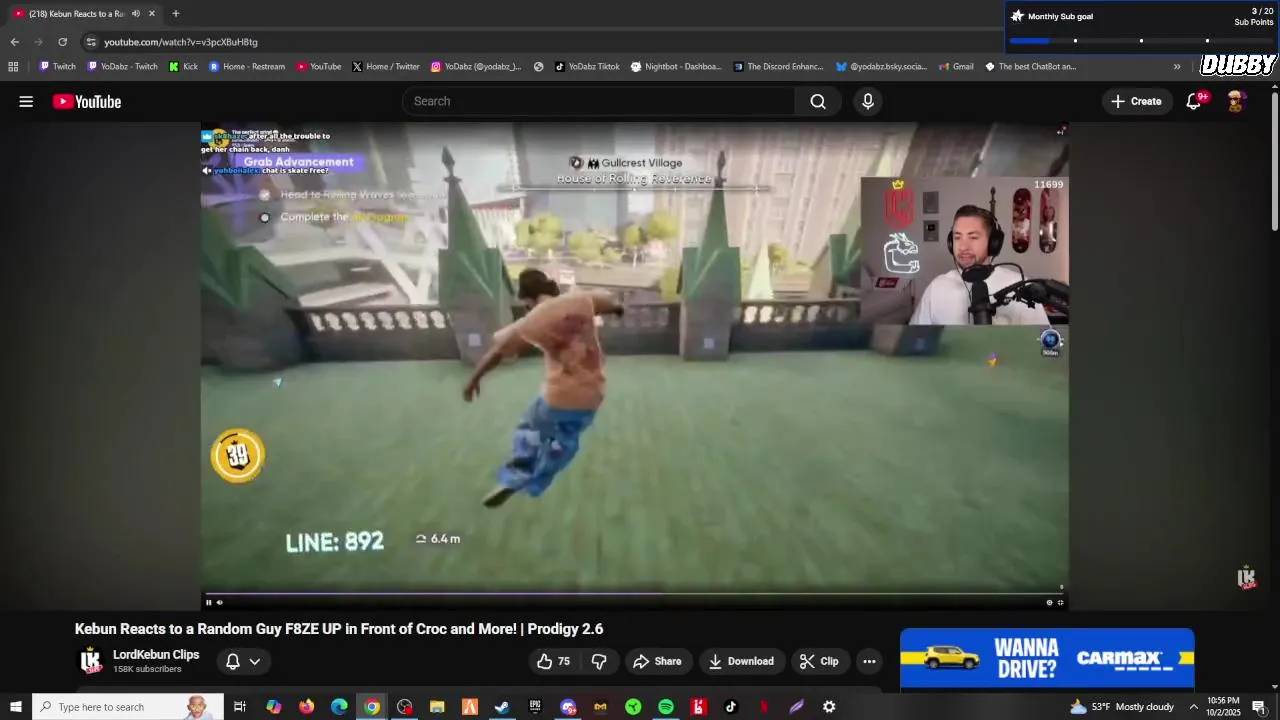The height and width of the screenshot is (720, 1280).
Task: Select the URL in the address bar
Action: tap(181, 42)
